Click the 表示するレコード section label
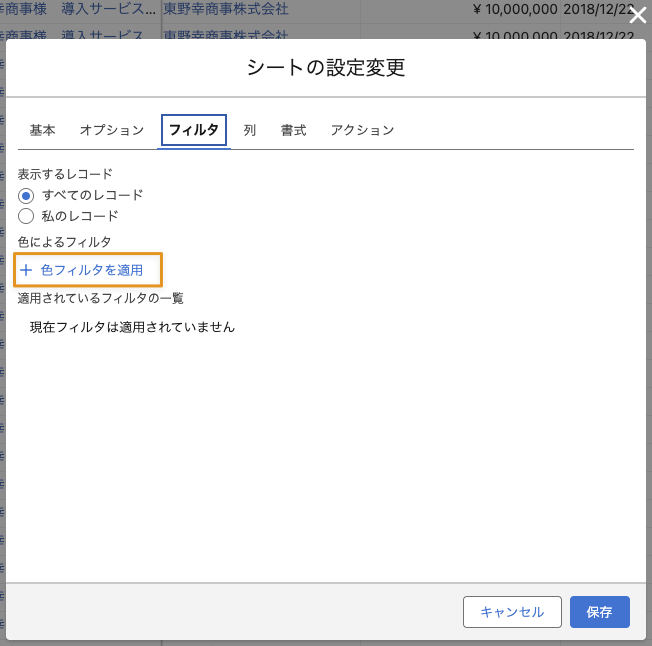The width and height of the screenshot is (652, 646). (65, 174)
